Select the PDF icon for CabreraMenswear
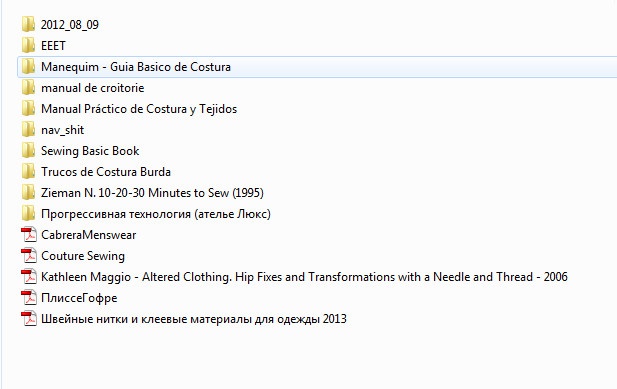 (28, 235)
